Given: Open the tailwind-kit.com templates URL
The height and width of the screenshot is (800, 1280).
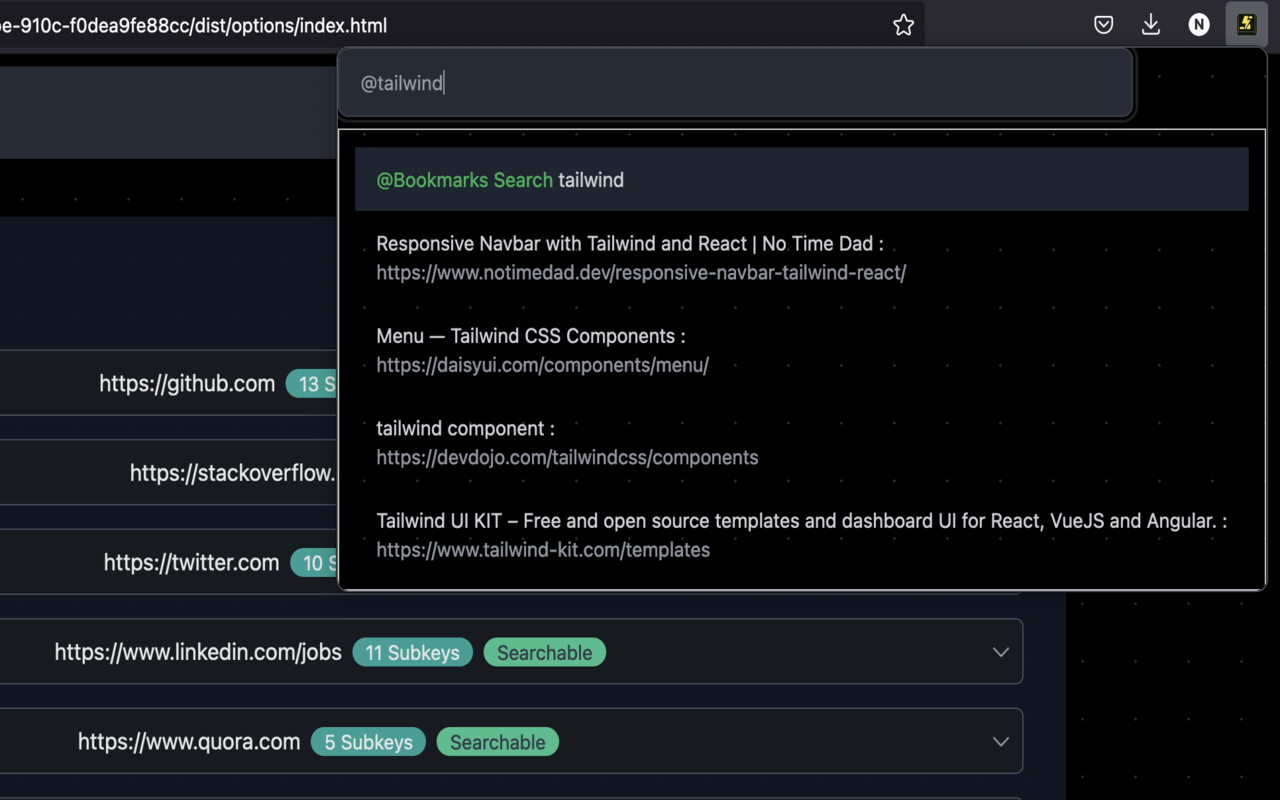Looking at the screenshot, I should tap(544, 550).
